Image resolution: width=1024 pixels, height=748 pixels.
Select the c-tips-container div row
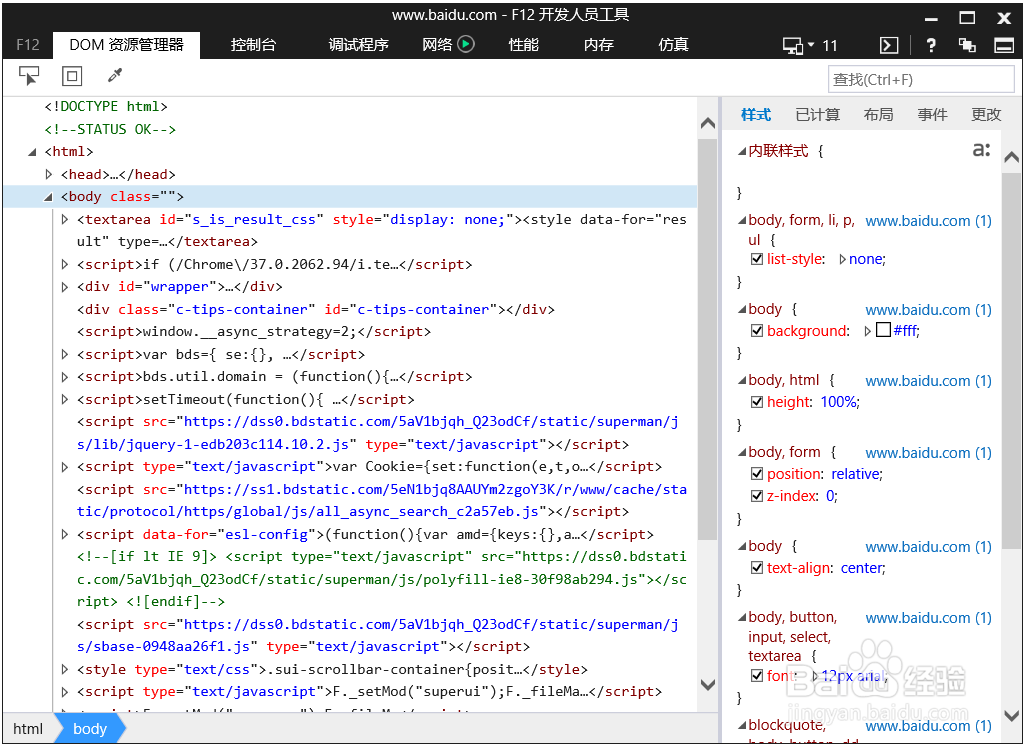click(x=315, y=310)
